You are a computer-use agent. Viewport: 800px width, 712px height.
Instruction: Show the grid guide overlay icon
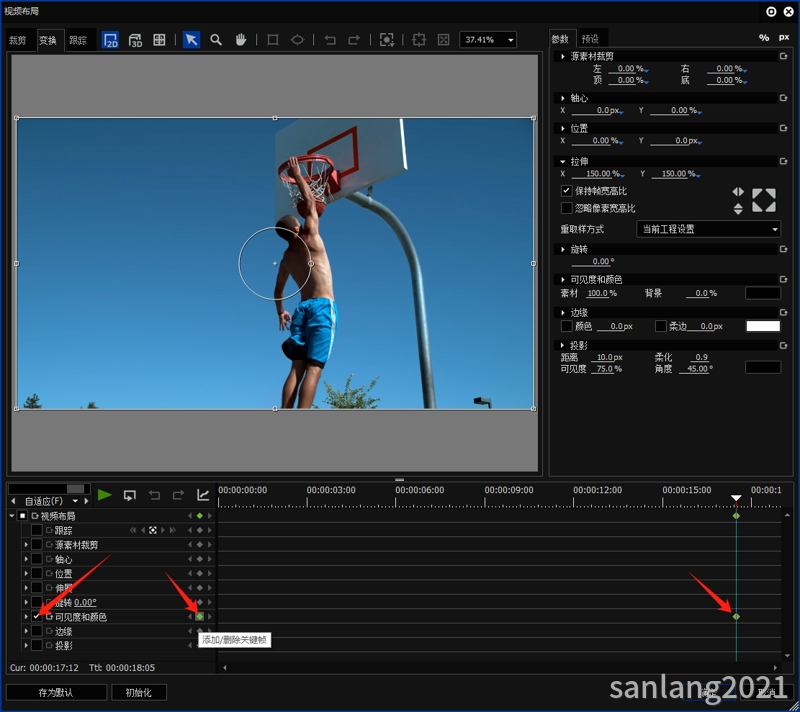pyautogui.click(x=159, y=40)
